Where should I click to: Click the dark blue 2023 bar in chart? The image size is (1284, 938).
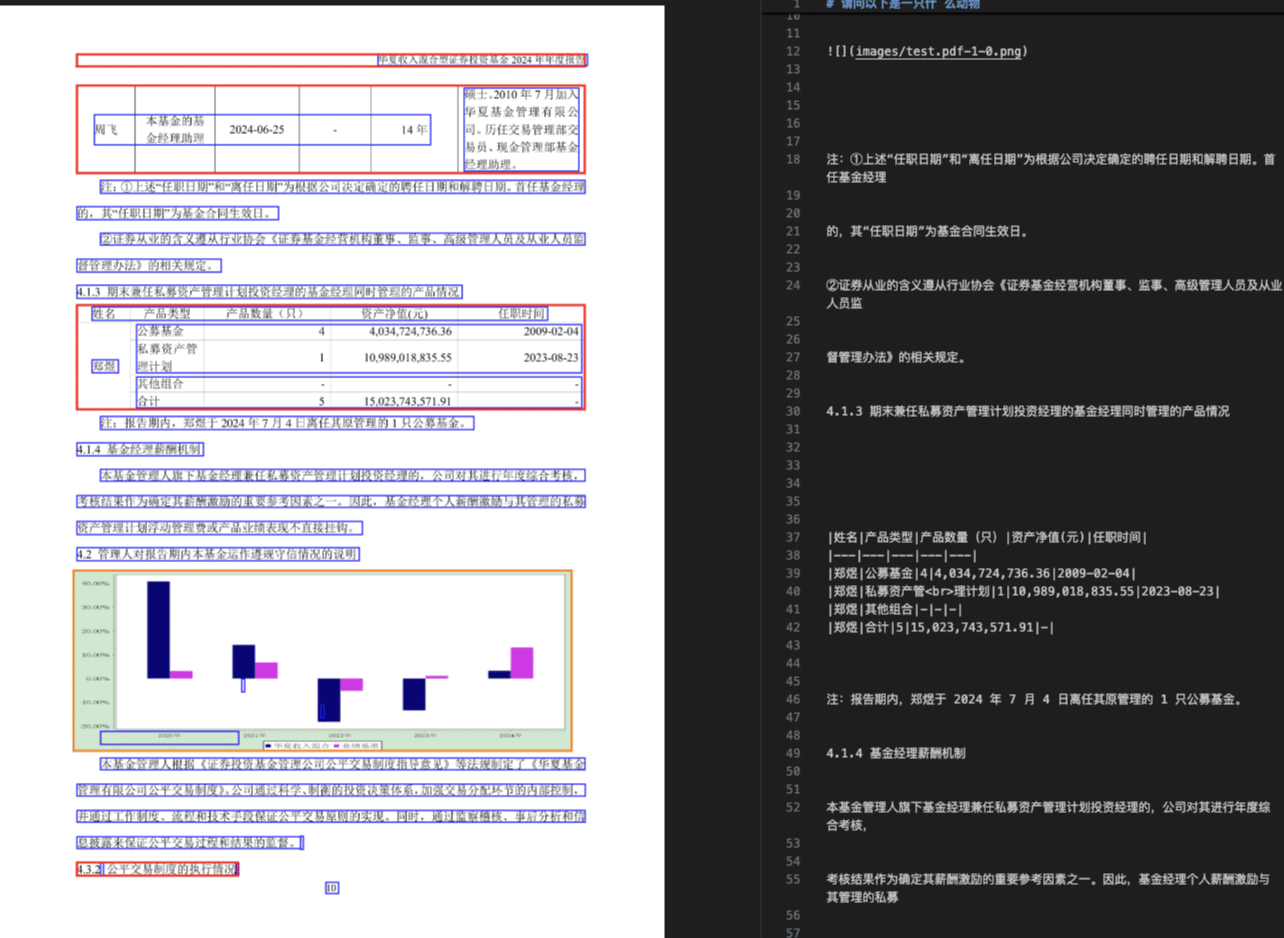click(x=414, y=694)
